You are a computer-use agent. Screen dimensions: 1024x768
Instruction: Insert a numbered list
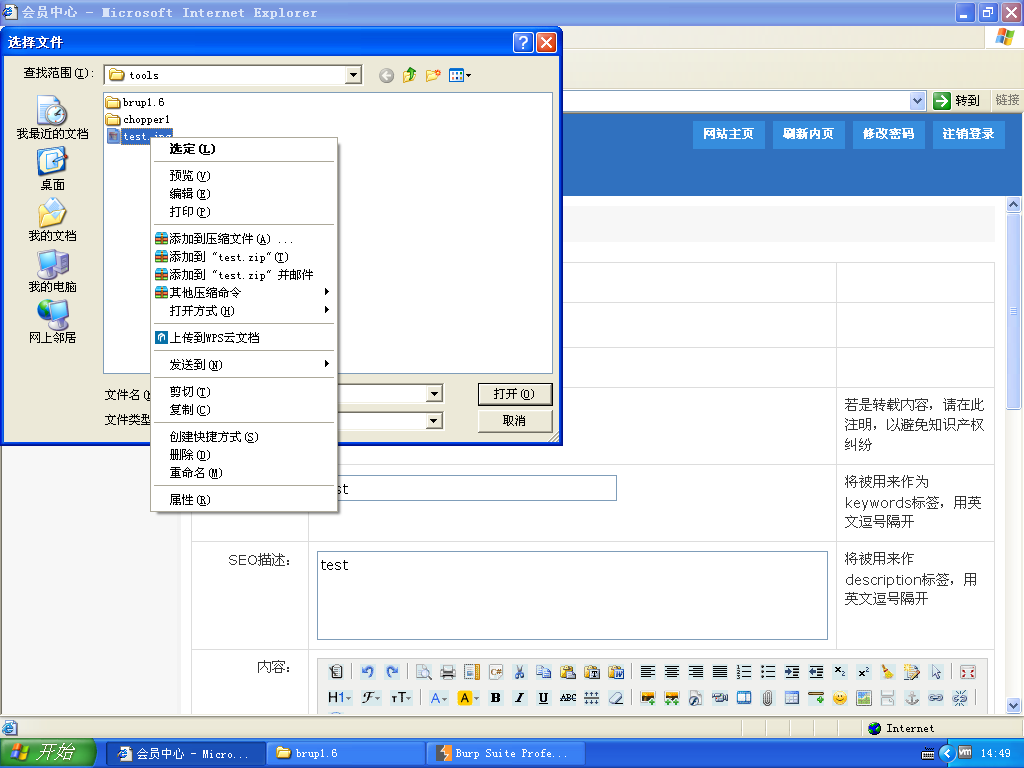click(x=744, y=671)
